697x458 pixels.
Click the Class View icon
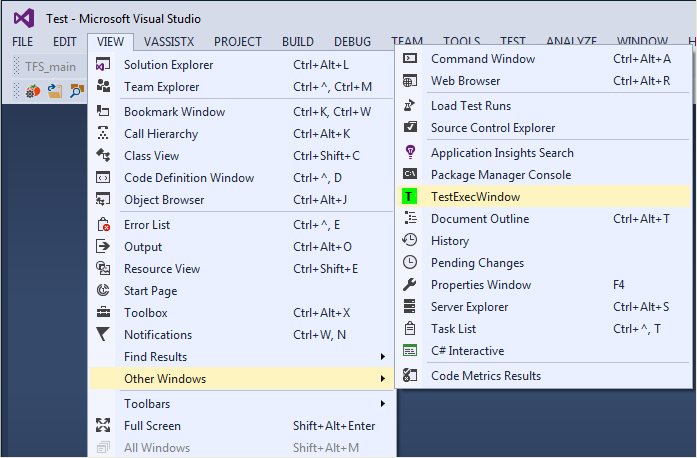coord(103,155)
